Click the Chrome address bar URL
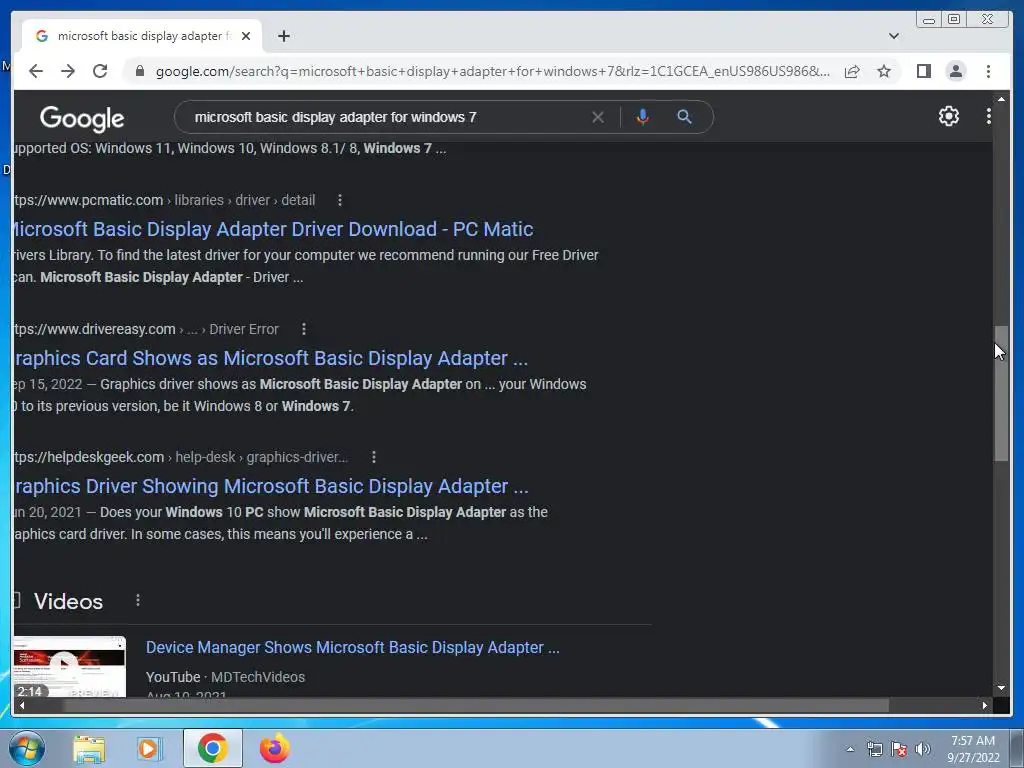 coord(492,71)
